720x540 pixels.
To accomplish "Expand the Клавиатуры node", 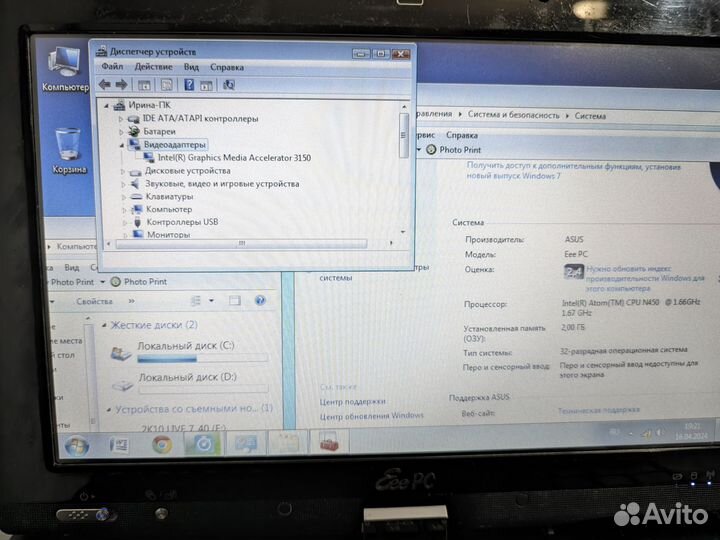I will 124,197.
